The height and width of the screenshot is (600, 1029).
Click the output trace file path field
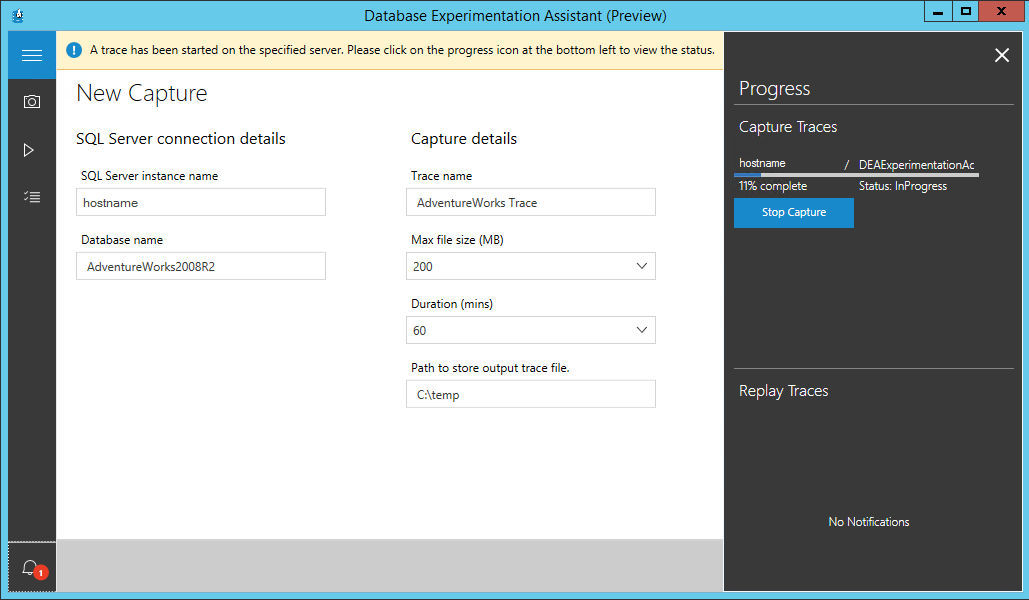[531, 395]
